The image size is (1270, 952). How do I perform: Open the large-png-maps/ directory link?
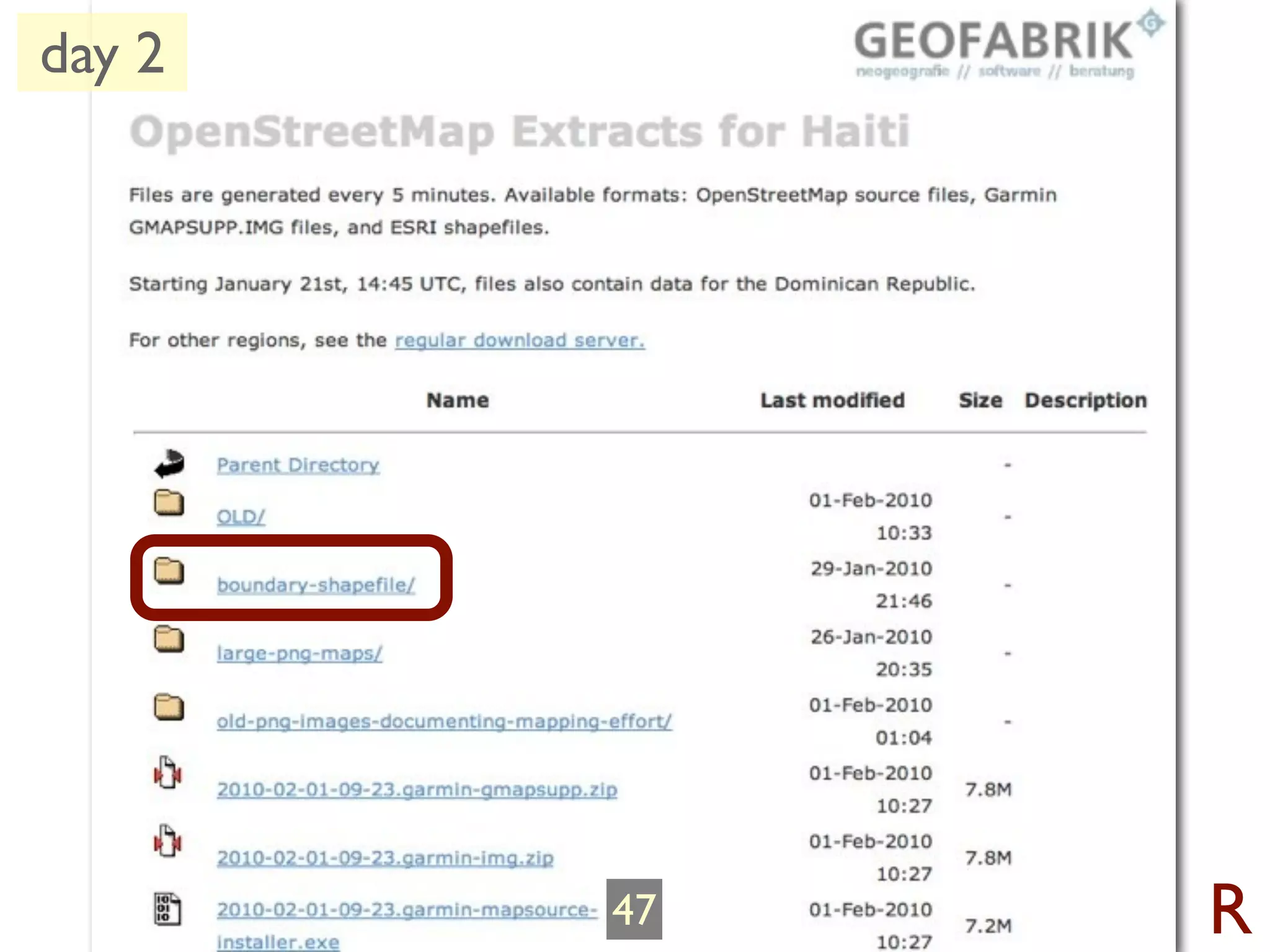[x=300, y=653]
